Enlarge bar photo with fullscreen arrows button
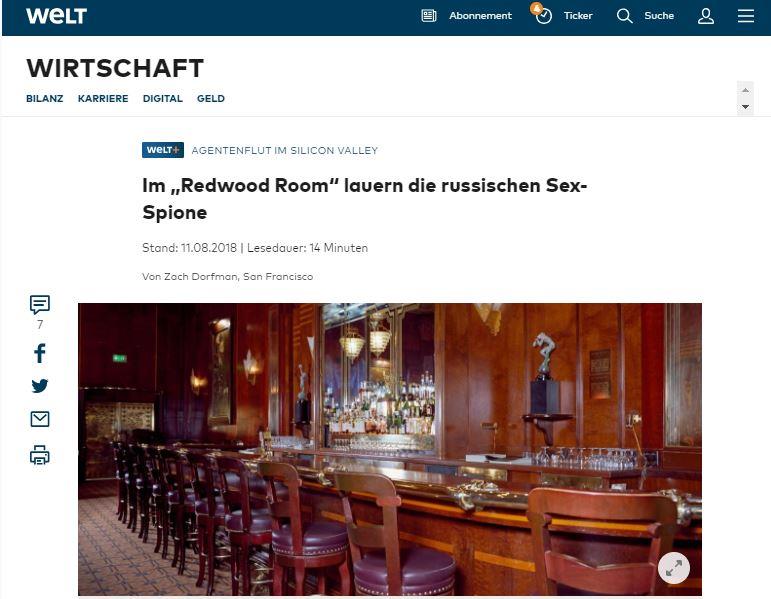Screen dimensions: 771x599 (x=674, y=569)
